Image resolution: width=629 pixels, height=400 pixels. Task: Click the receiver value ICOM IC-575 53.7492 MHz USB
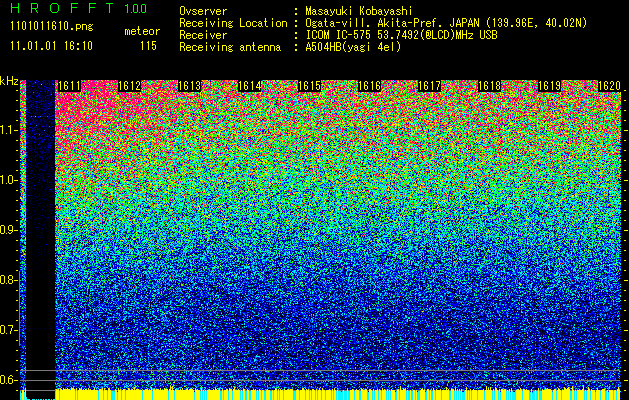point(401,35)
